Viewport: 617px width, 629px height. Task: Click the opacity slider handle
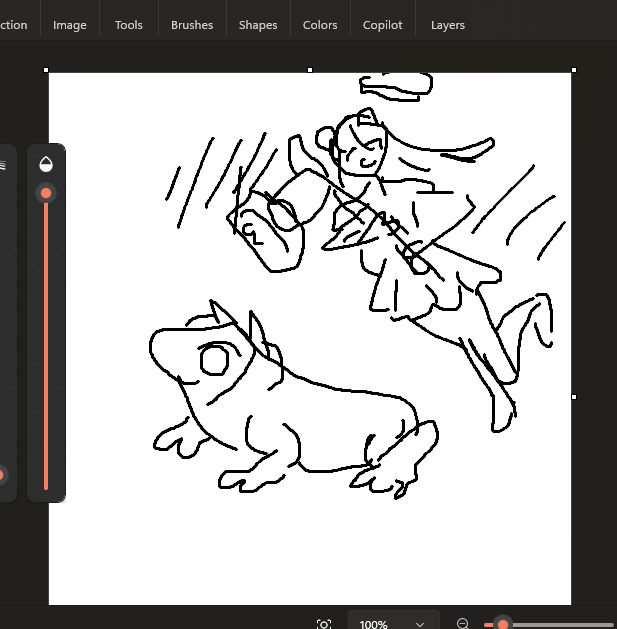tap(46, 193)
